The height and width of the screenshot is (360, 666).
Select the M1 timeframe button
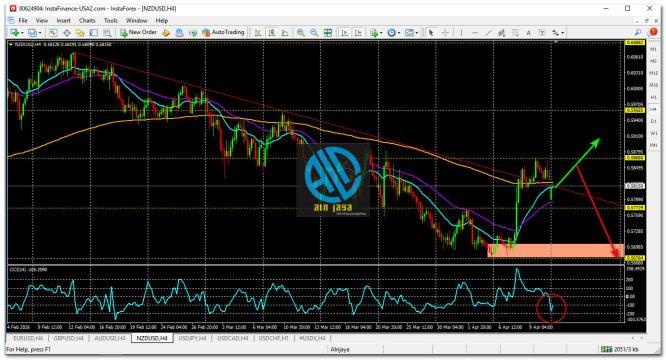pyautogui.click(x=653, y=49)
